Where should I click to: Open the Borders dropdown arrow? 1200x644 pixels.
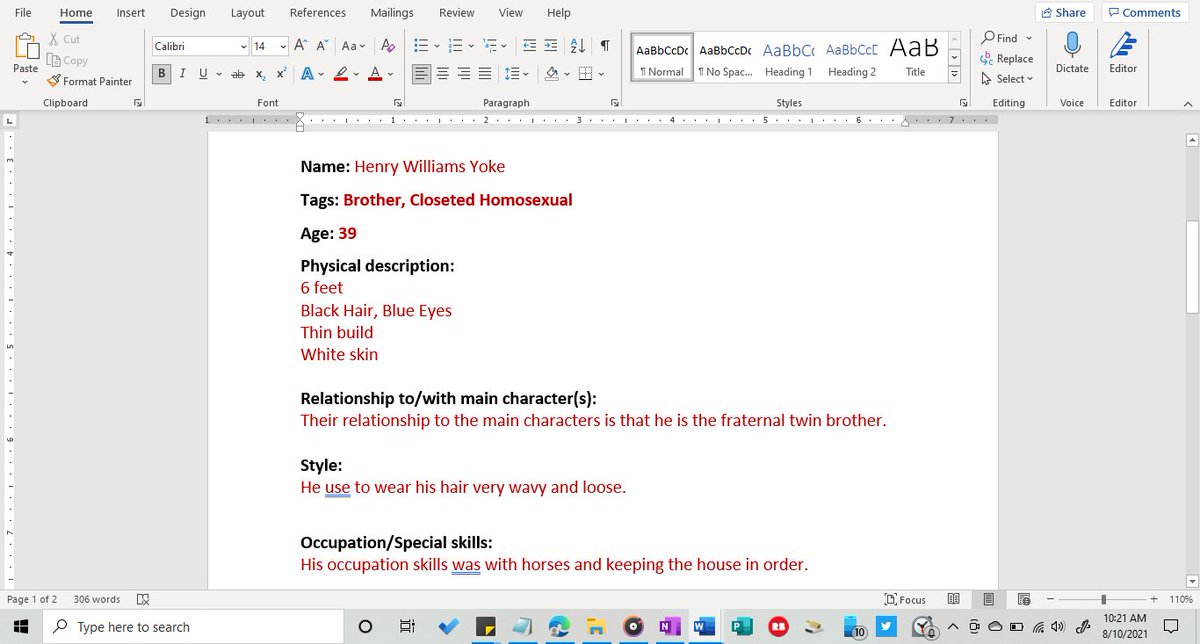600,74
